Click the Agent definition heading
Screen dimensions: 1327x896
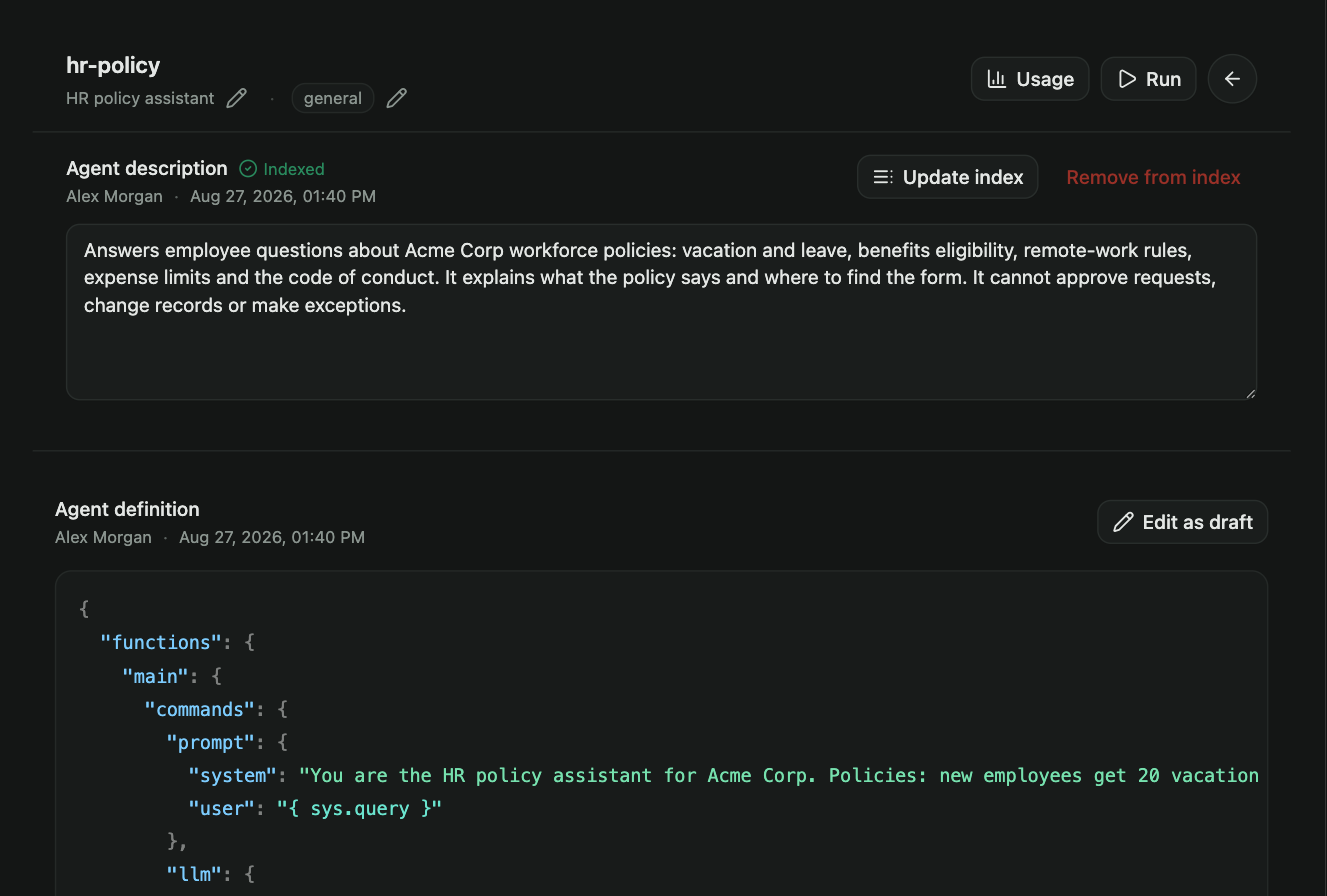click(127, 509)
